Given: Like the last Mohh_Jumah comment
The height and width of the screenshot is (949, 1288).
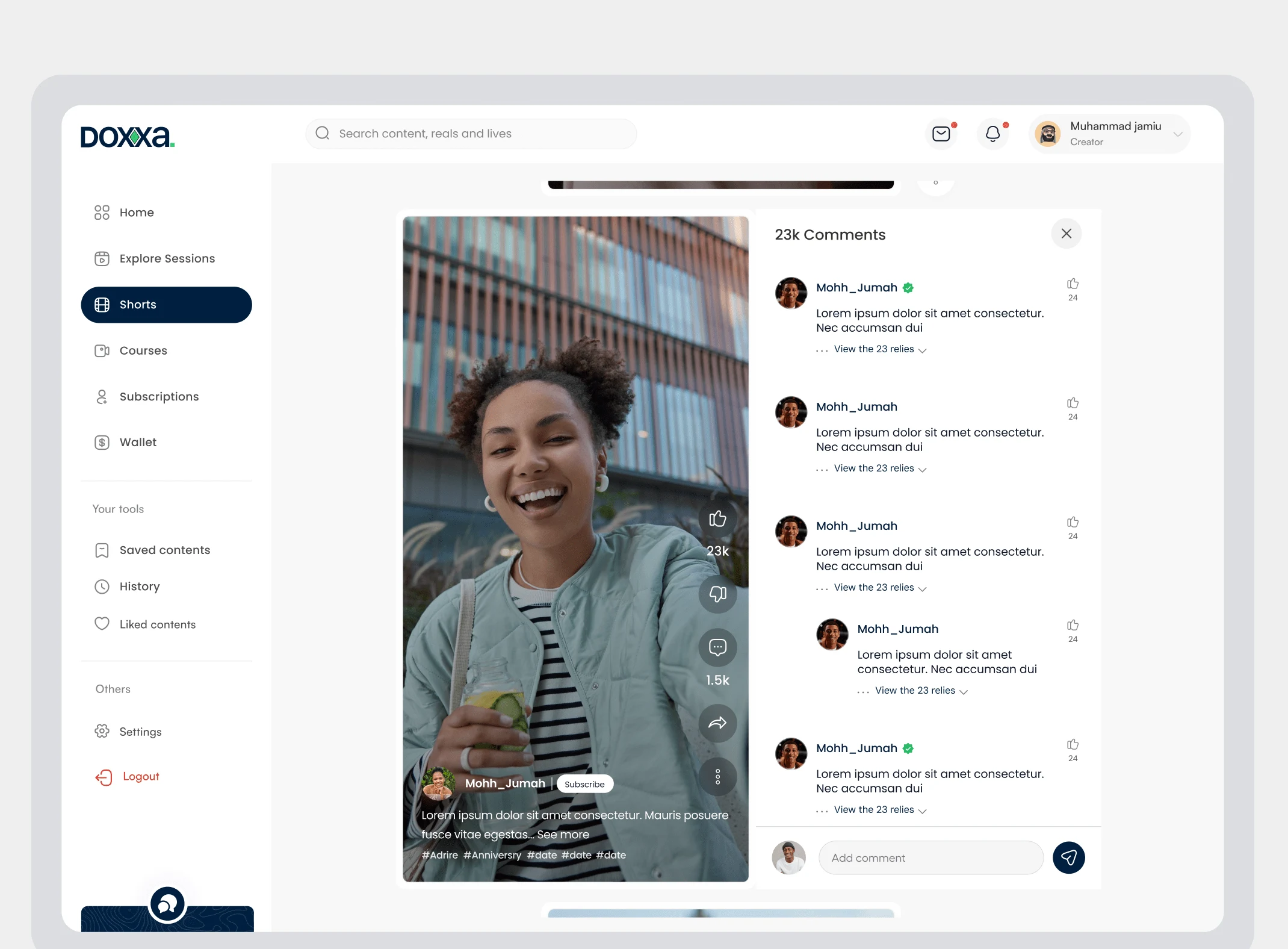Looking at the screenshot, I should [1073, 744].
